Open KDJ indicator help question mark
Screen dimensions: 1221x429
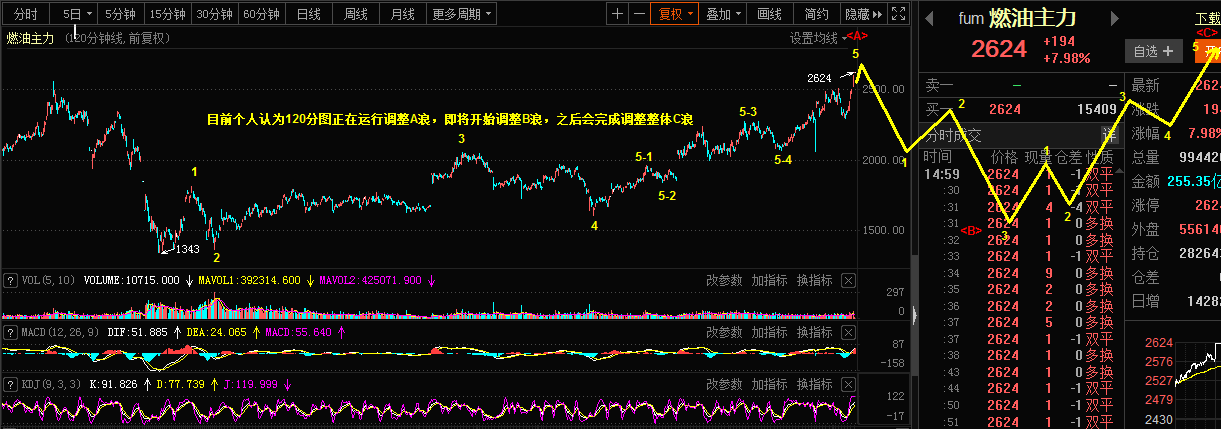[11, 384]
